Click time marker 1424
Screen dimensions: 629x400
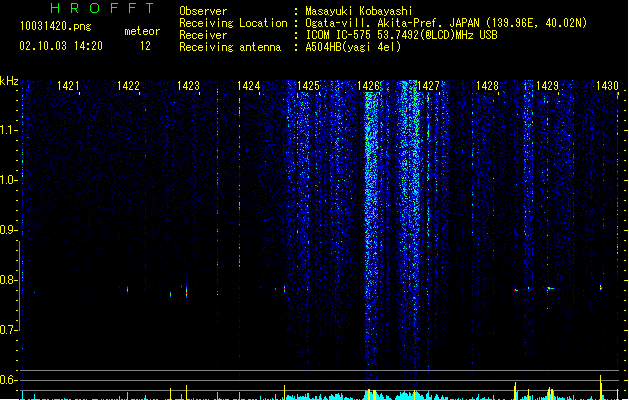click(248, 86)
